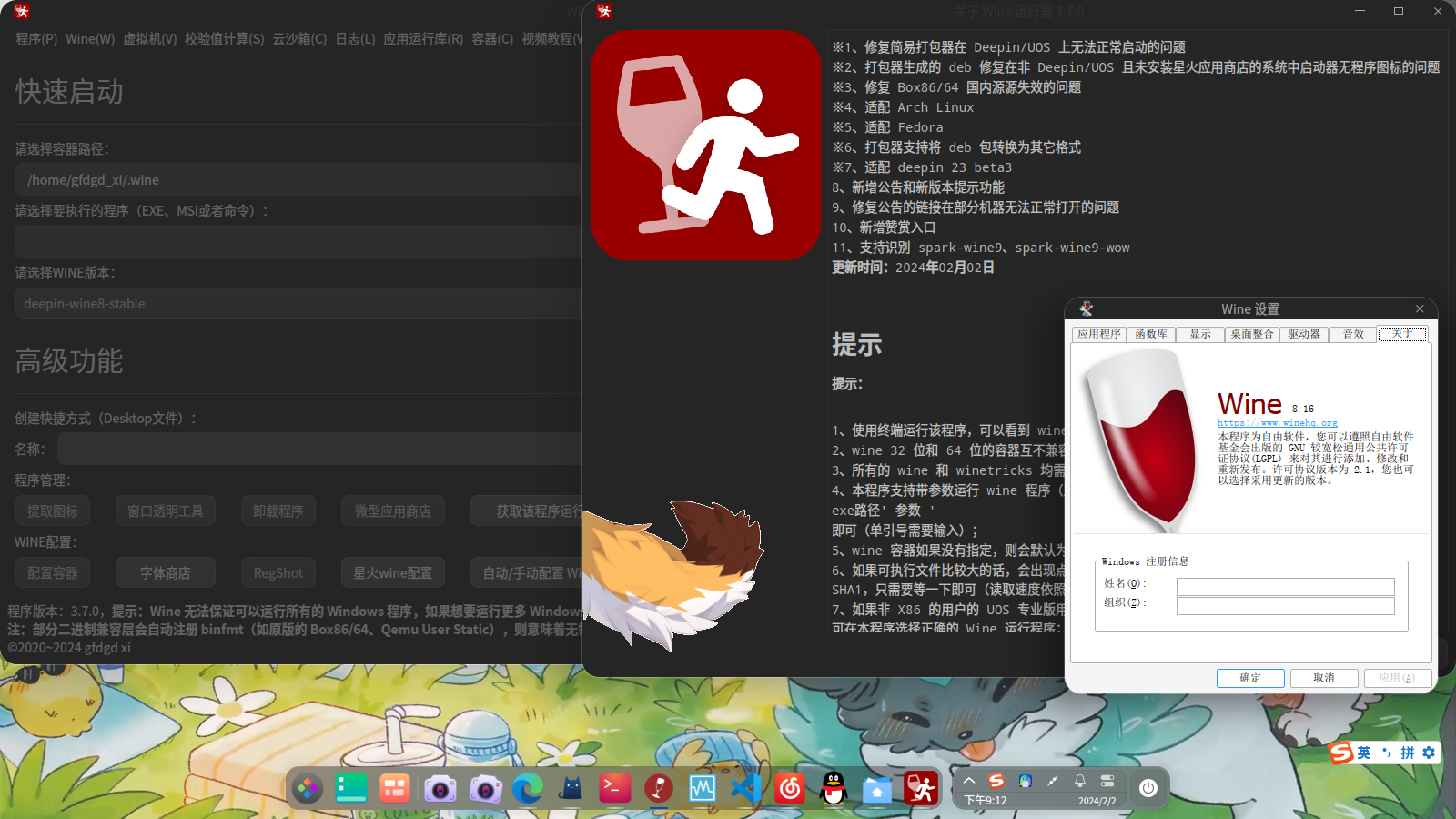Switch to the 音效 tab in Wine 设置
1456x819 pixels.
pos(1353,334)
